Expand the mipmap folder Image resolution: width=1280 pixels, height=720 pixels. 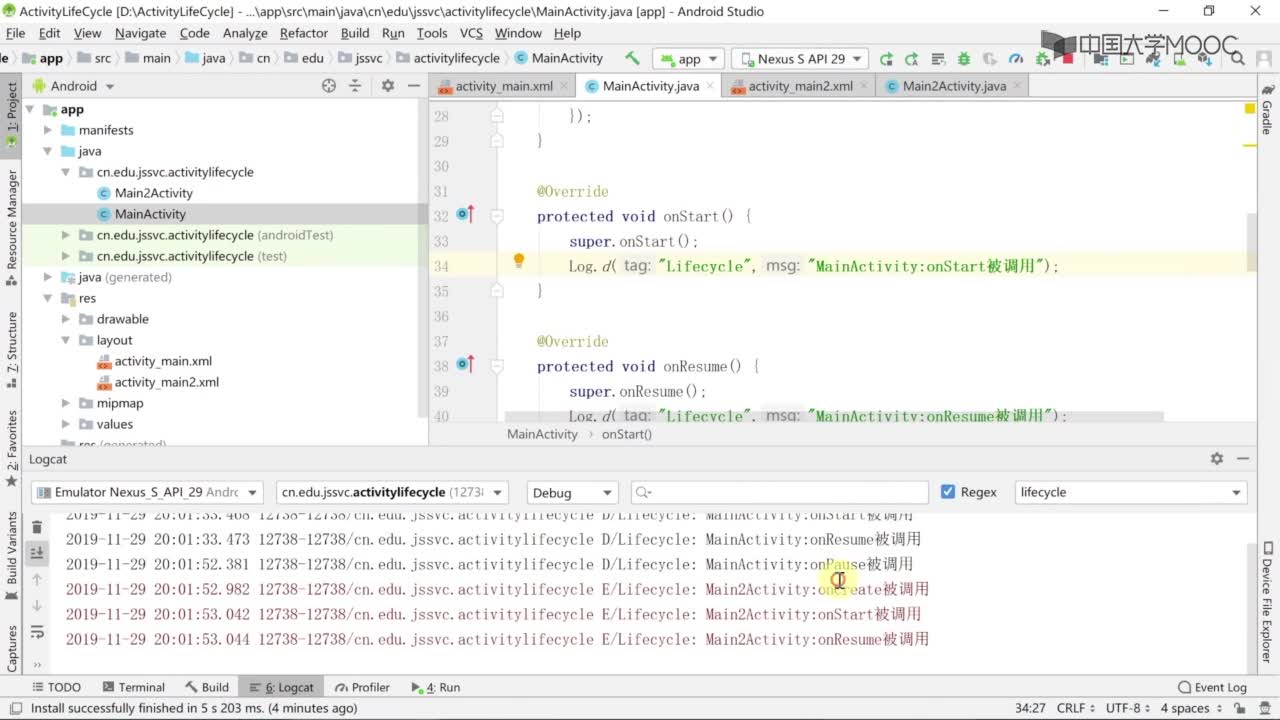(x=66, y=403)
